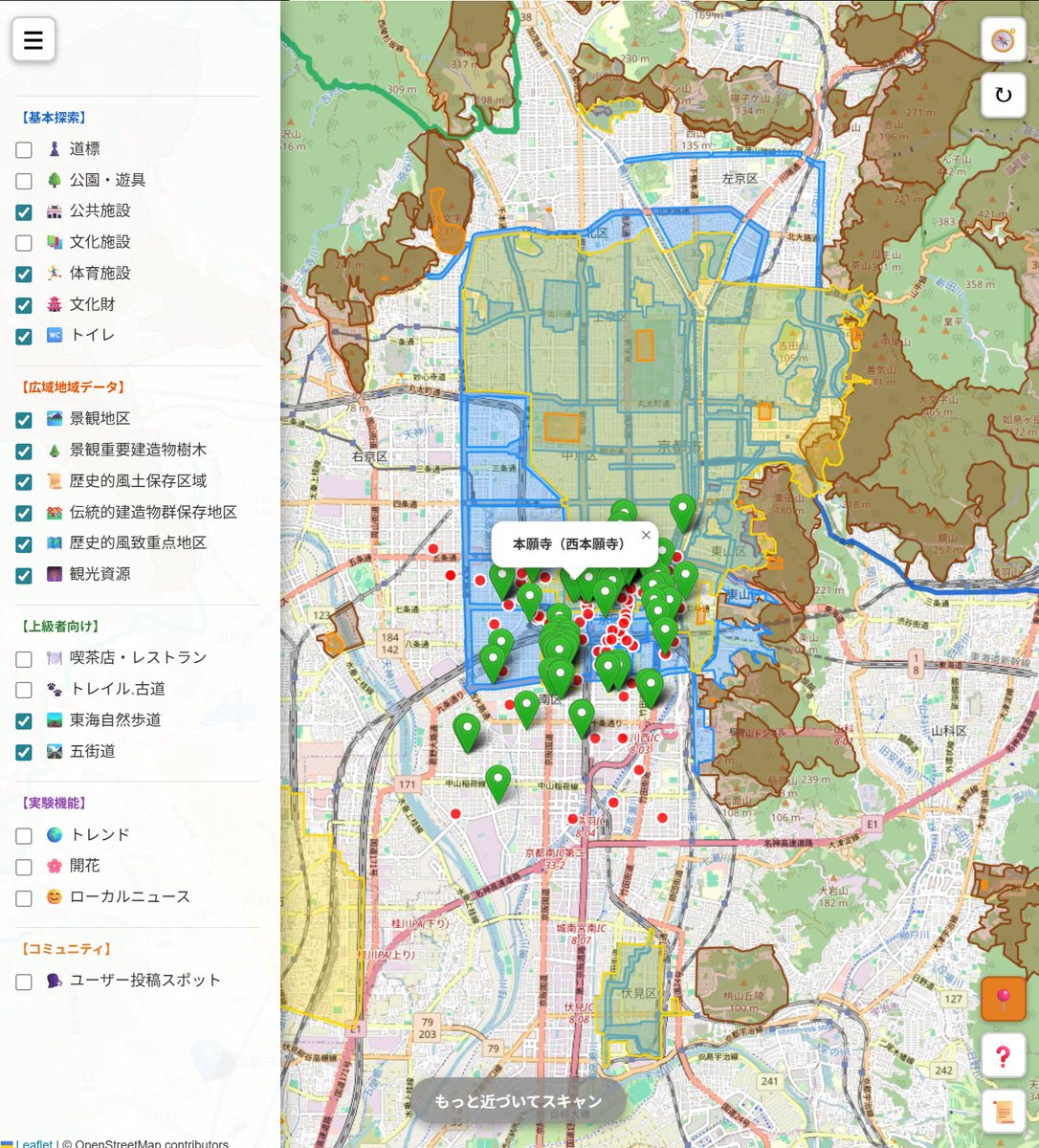The width and height of the screenshot is (1039, 1148).
Task: Click the トレンド globe icon
Action: point(55,835)
